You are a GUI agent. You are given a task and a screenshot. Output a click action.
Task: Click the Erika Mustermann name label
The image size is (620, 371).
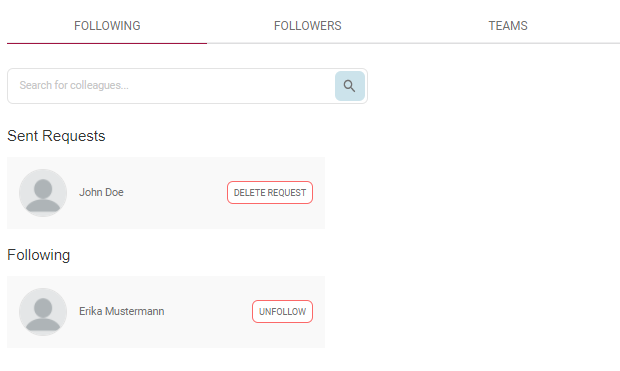point(121,311)
